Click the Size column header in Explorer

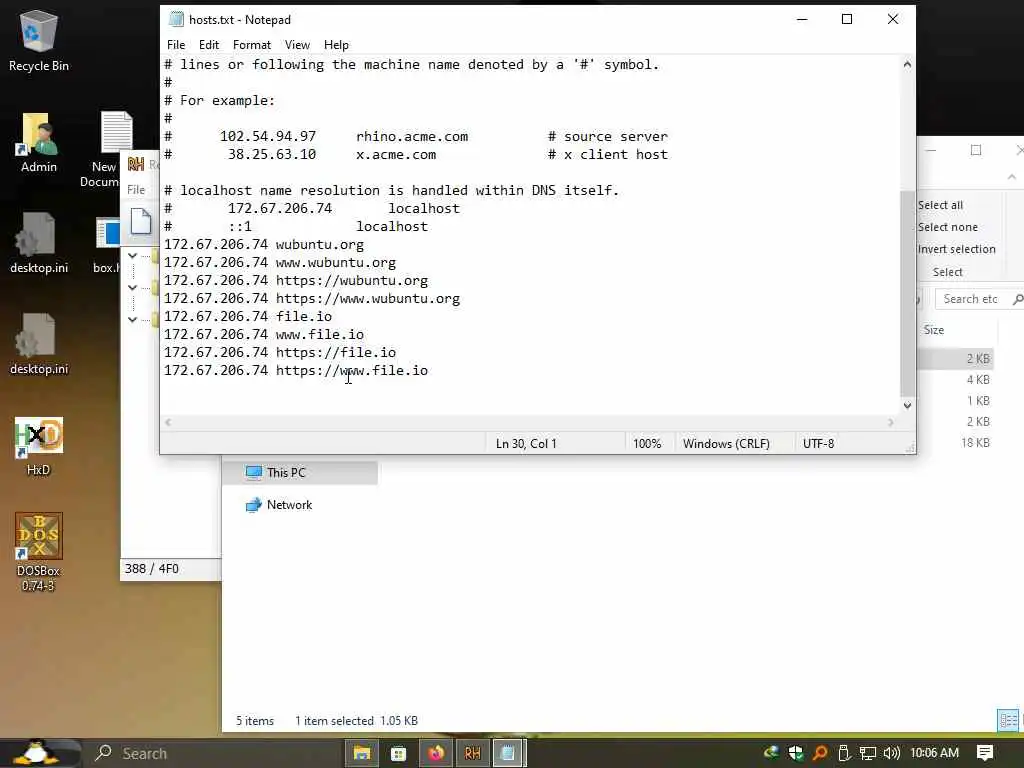tap(934, 330)
